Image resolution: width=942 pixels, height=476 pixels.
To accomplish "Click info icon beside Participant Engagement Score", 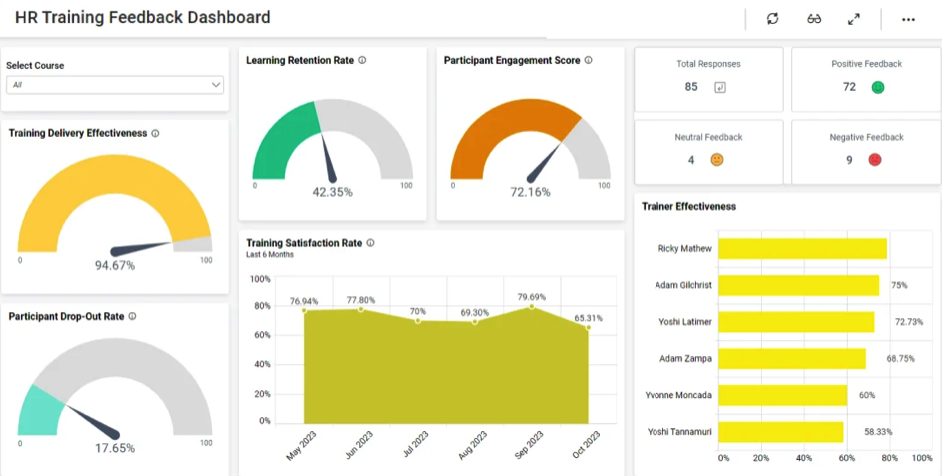I will pyautogui.click(x=589, y=60).
